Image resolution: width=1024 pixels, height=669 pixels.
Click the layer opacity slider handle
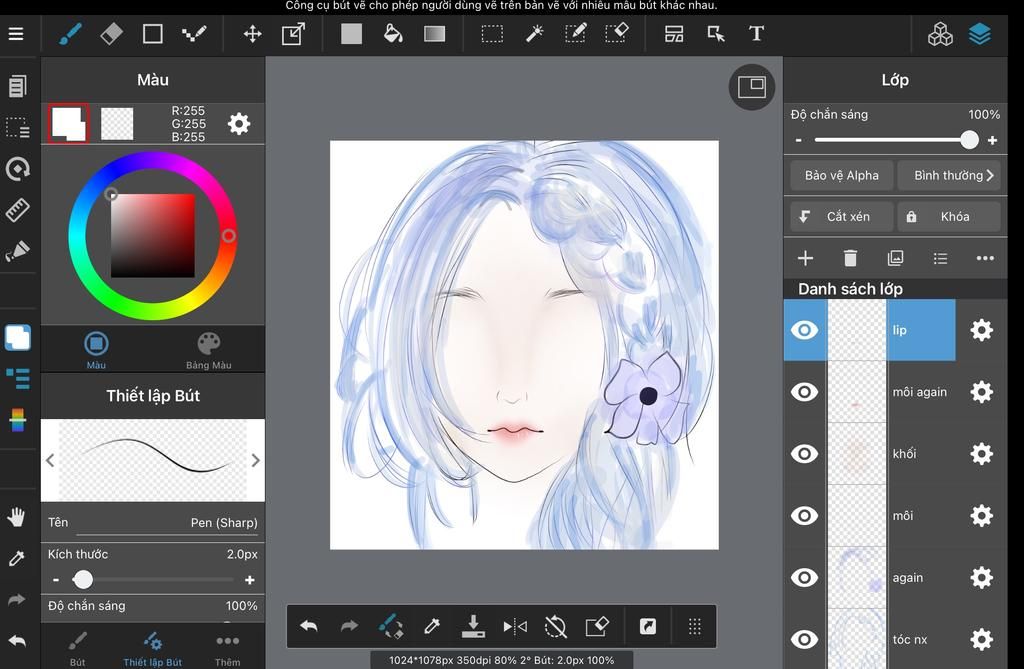coord(969,140)
